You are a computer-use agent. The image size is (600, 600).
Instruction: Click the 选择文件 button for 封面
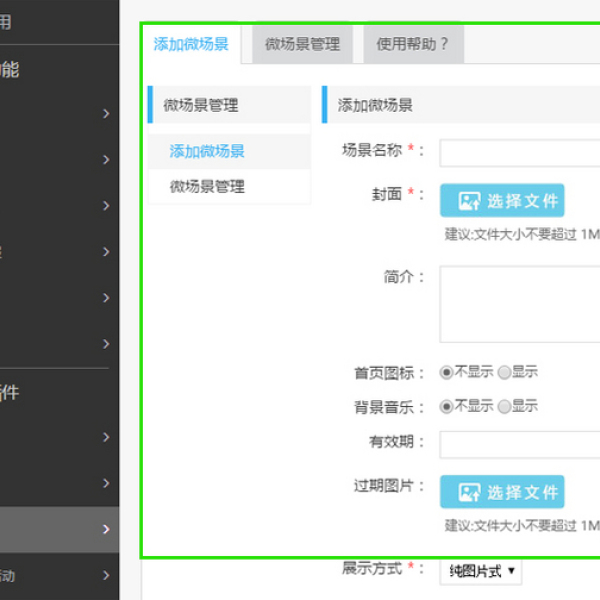pyautogui.click(x=502, y=201)
